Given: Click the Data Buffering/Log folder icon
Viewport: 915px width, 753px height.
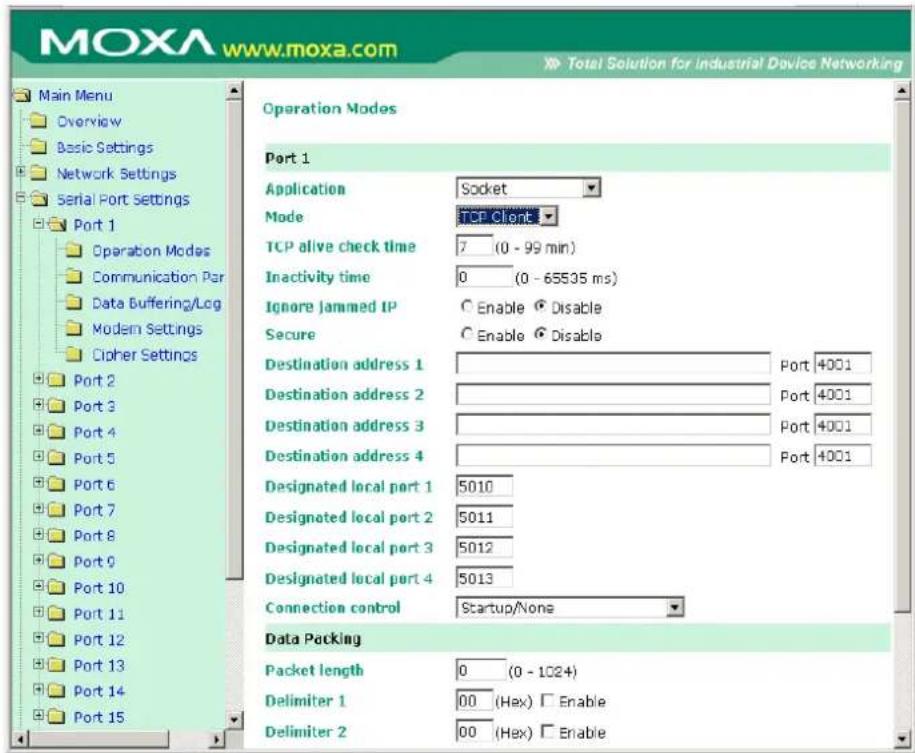Looking at the screenshot, I should pos(74,302).
